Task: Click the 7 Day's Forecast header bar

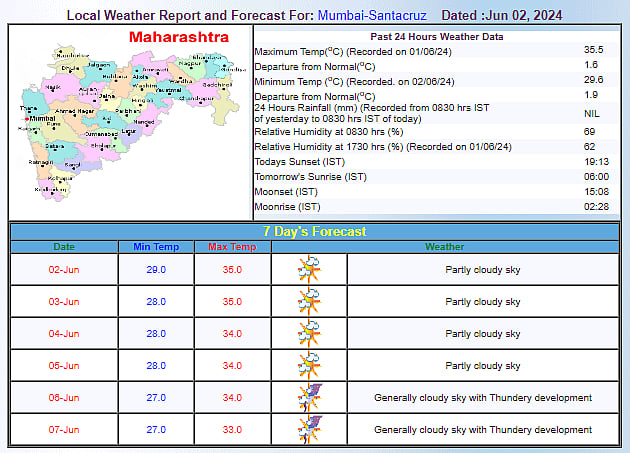Action: (x=314, y=231)
